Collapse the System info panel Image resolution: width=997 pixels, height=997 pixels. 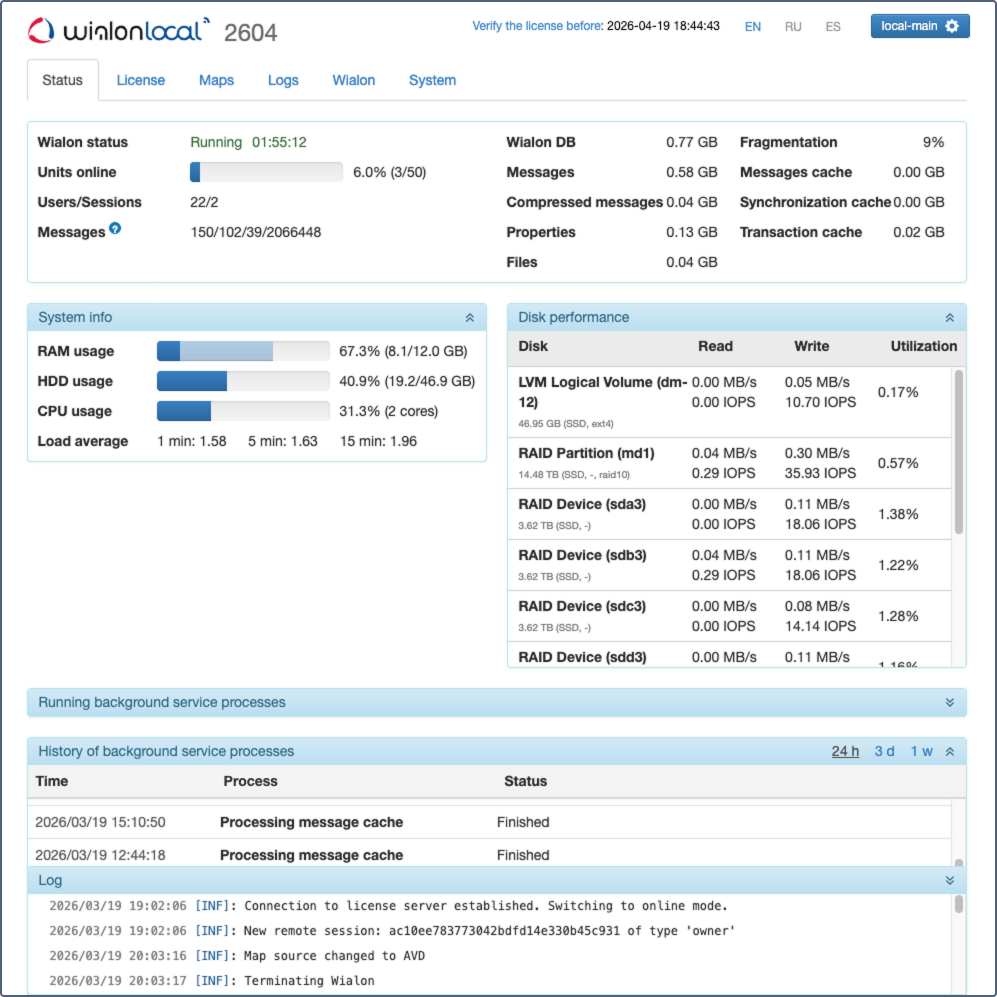click(x=470, y=316)
